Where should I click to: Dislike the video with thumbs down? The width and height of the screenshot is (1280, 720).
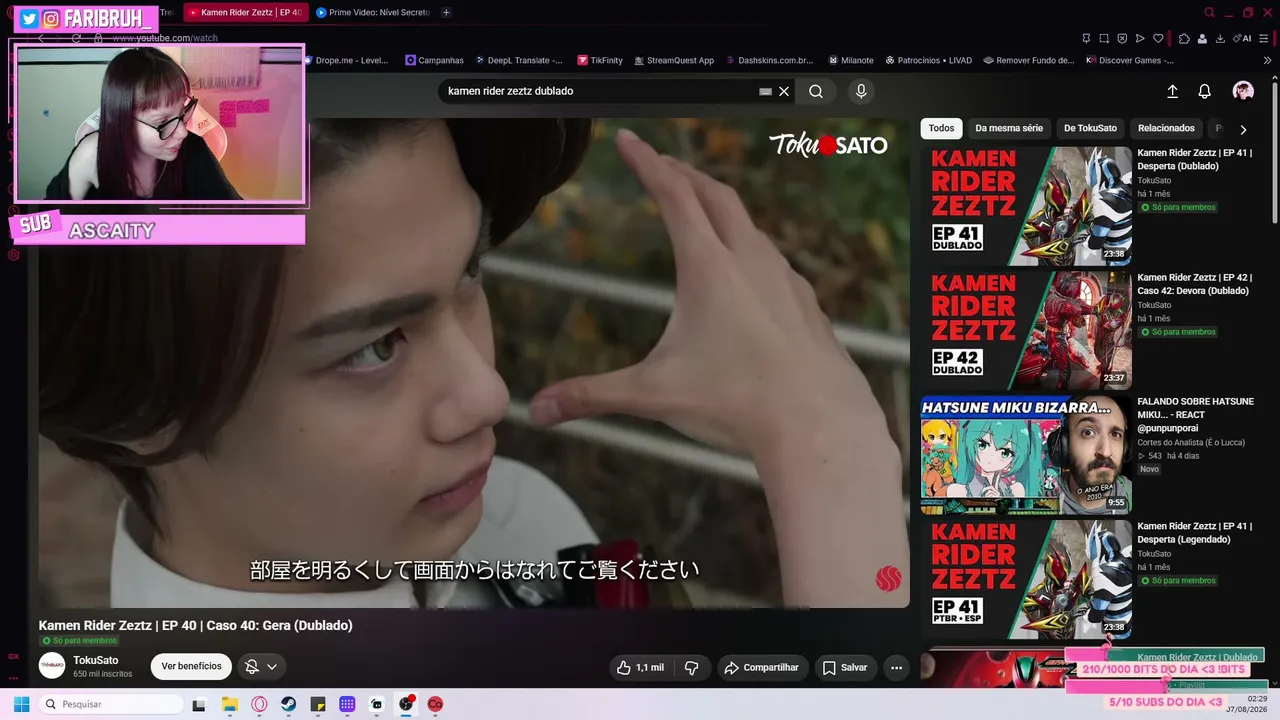tap(691, 667)
